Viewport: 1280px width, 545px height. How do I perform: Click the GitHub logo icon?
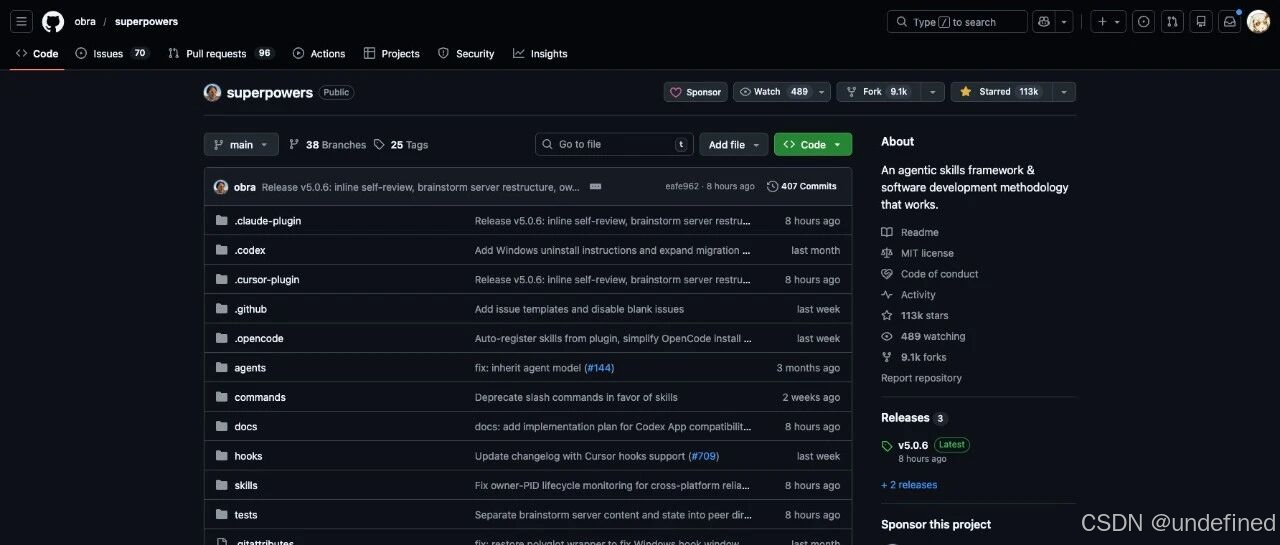(53, 21)
